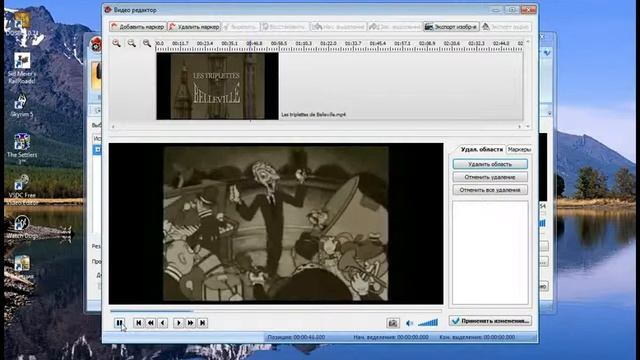This screenshot has width=640, height=360.
Task: Jump to the start of the video
Action: [138, 323]
